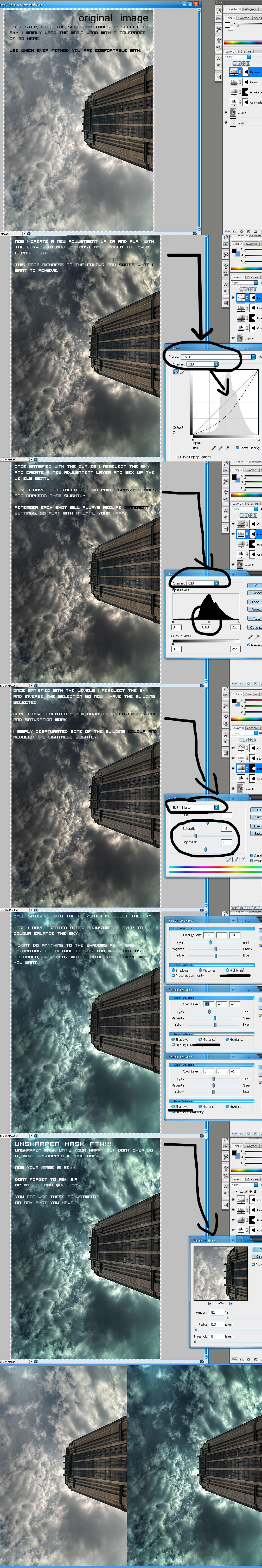
Task: Click Load in the Levels dialog
Action: (255, 601)
